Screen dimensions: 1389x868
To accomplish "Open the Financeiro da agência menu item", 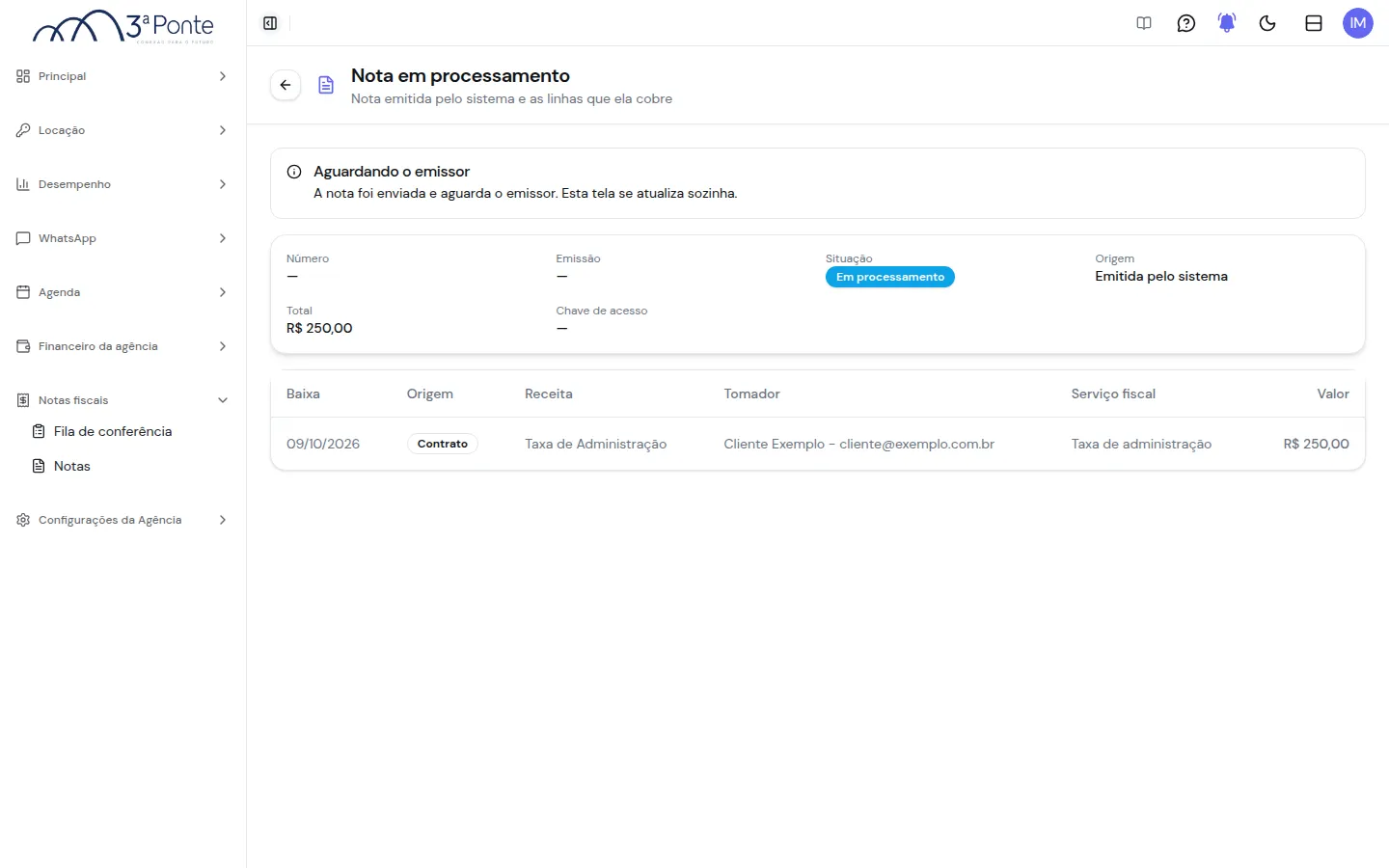I will [123, 346].
